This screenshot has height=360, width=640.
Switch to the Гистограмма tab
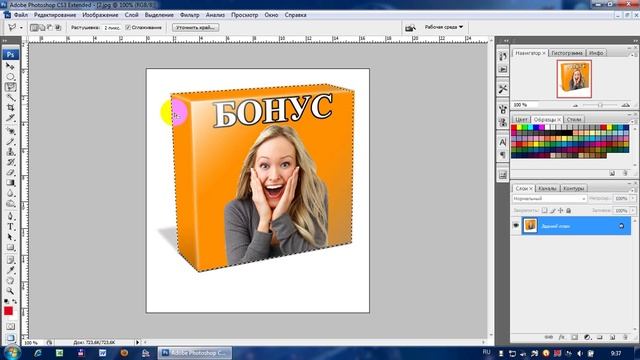(x=567, y=53)
